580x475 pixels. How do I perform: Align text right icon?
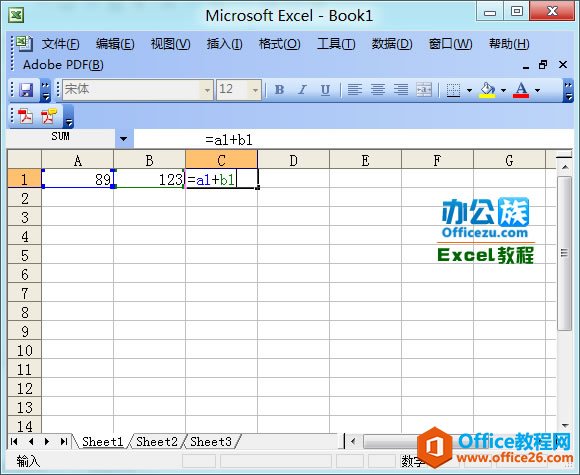401,90
